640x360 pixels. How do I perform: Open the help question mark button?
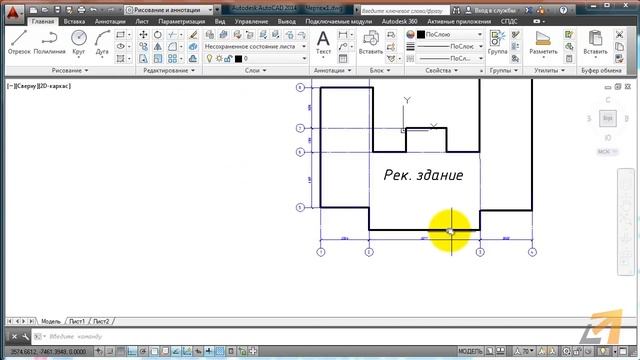pyautogui.click(x=563, y=10)
